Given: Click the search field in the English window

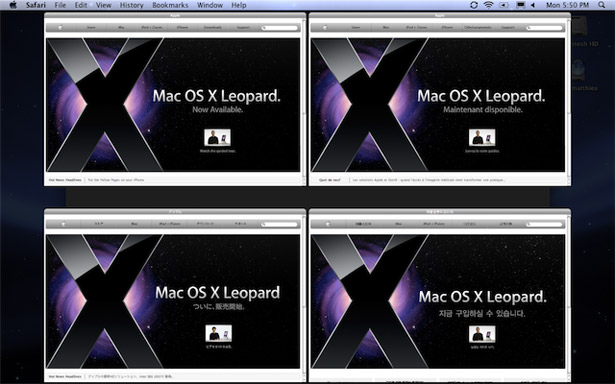Looking at the screenshot, I should point(280,28).
